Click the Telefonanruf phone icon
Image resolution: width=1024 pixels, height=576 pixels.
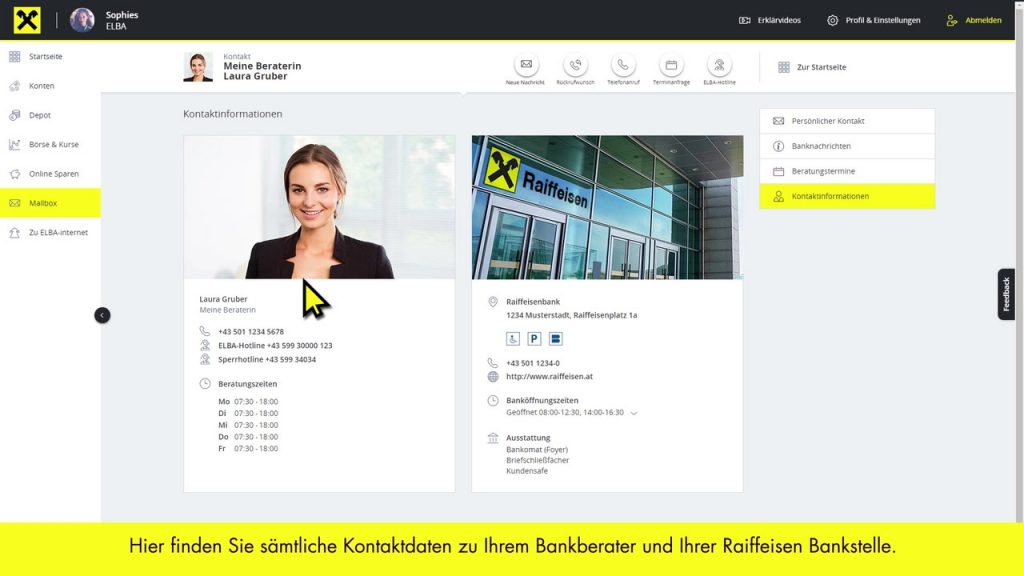pos(623,65)
